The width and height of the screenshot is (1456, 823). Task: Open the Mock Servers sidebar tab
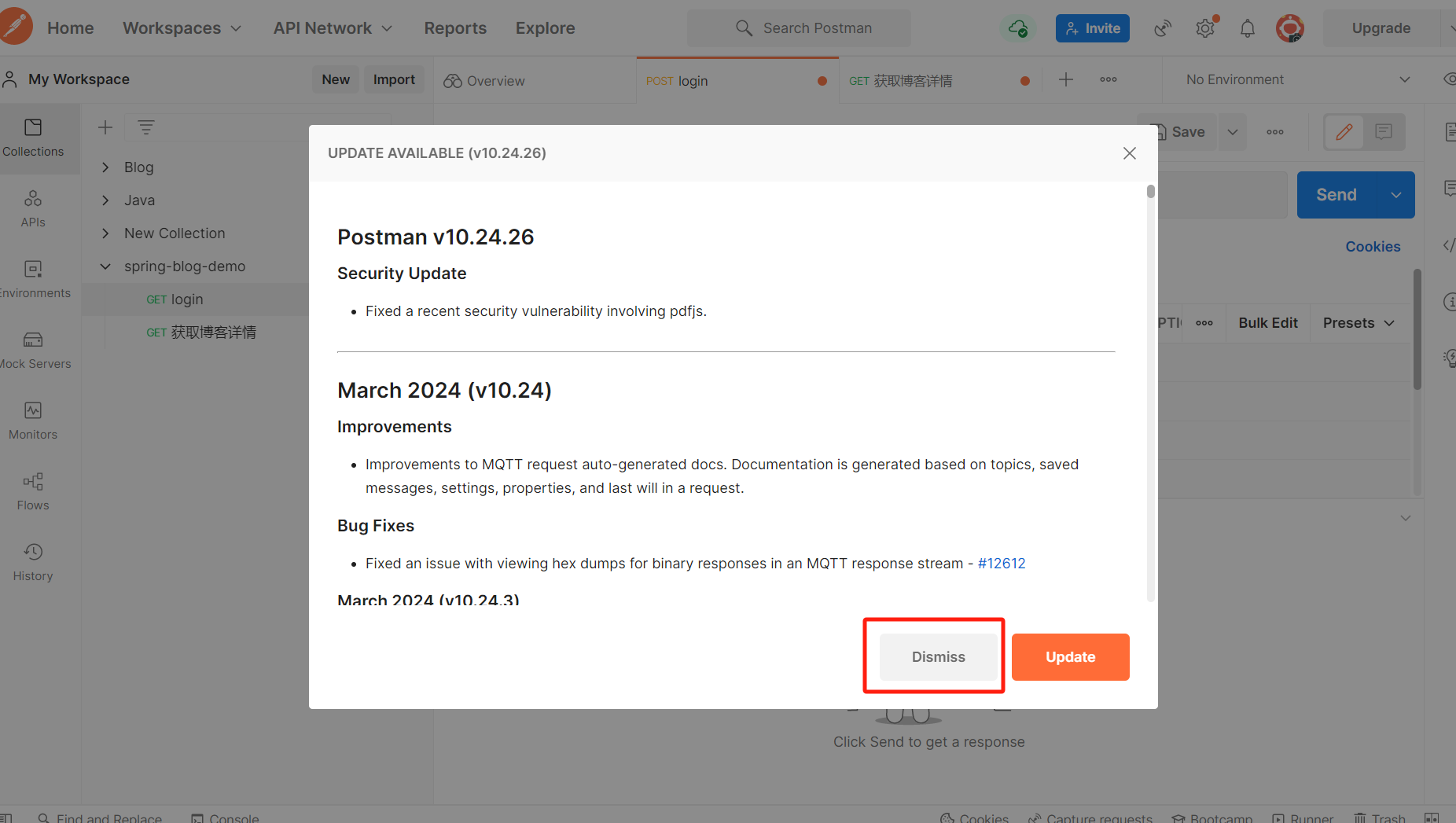[x=33, y=350]
